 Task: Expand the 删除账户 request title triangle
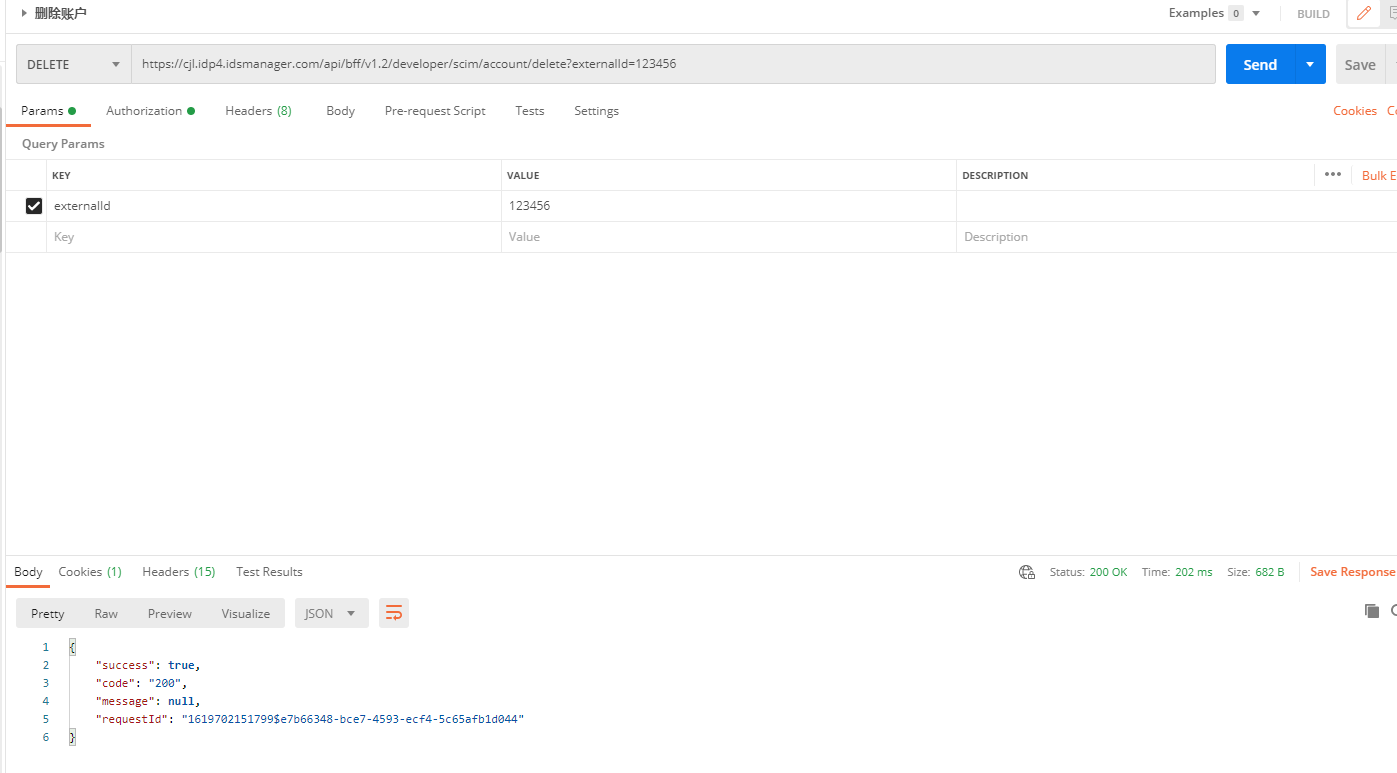(x=24, y=13)
